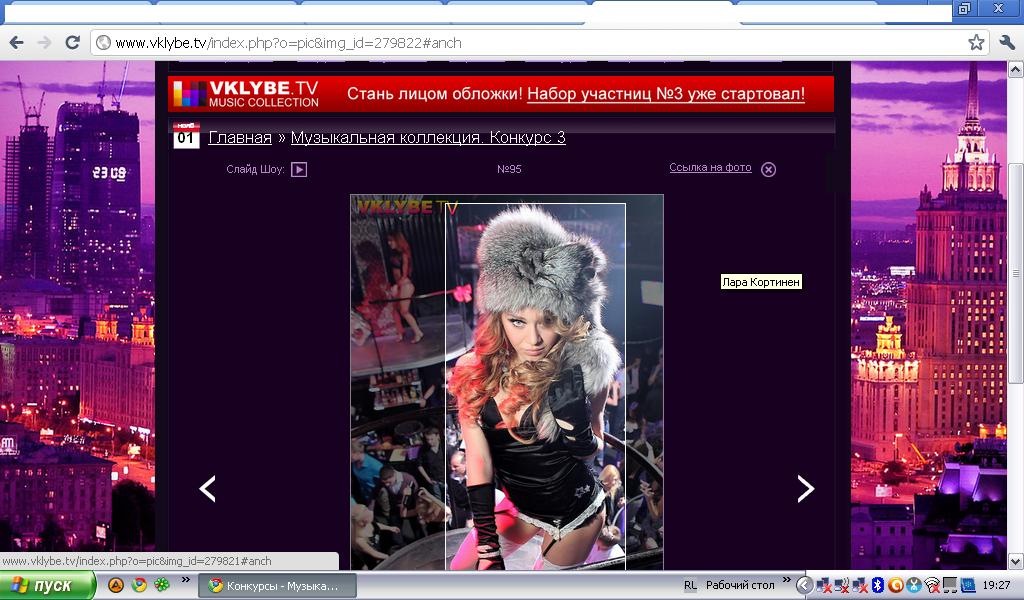Reload the page with the refresh icon
This screenshot has height=600, width=1024.
tap(72, 42)
